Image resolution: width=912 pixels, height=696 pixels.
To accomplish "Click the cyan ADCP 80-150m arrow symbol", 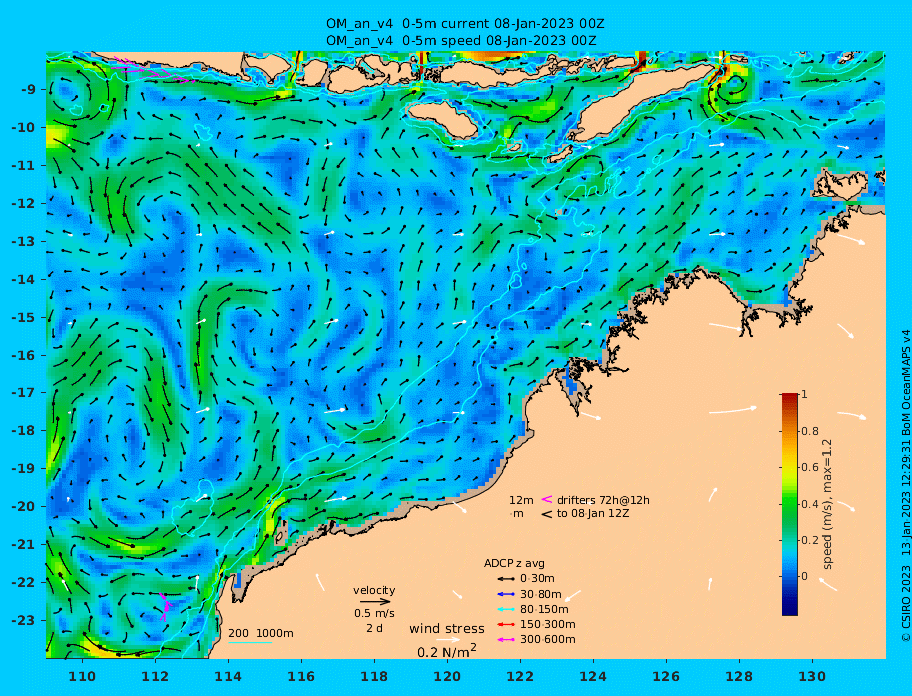I will coord(506,609).
